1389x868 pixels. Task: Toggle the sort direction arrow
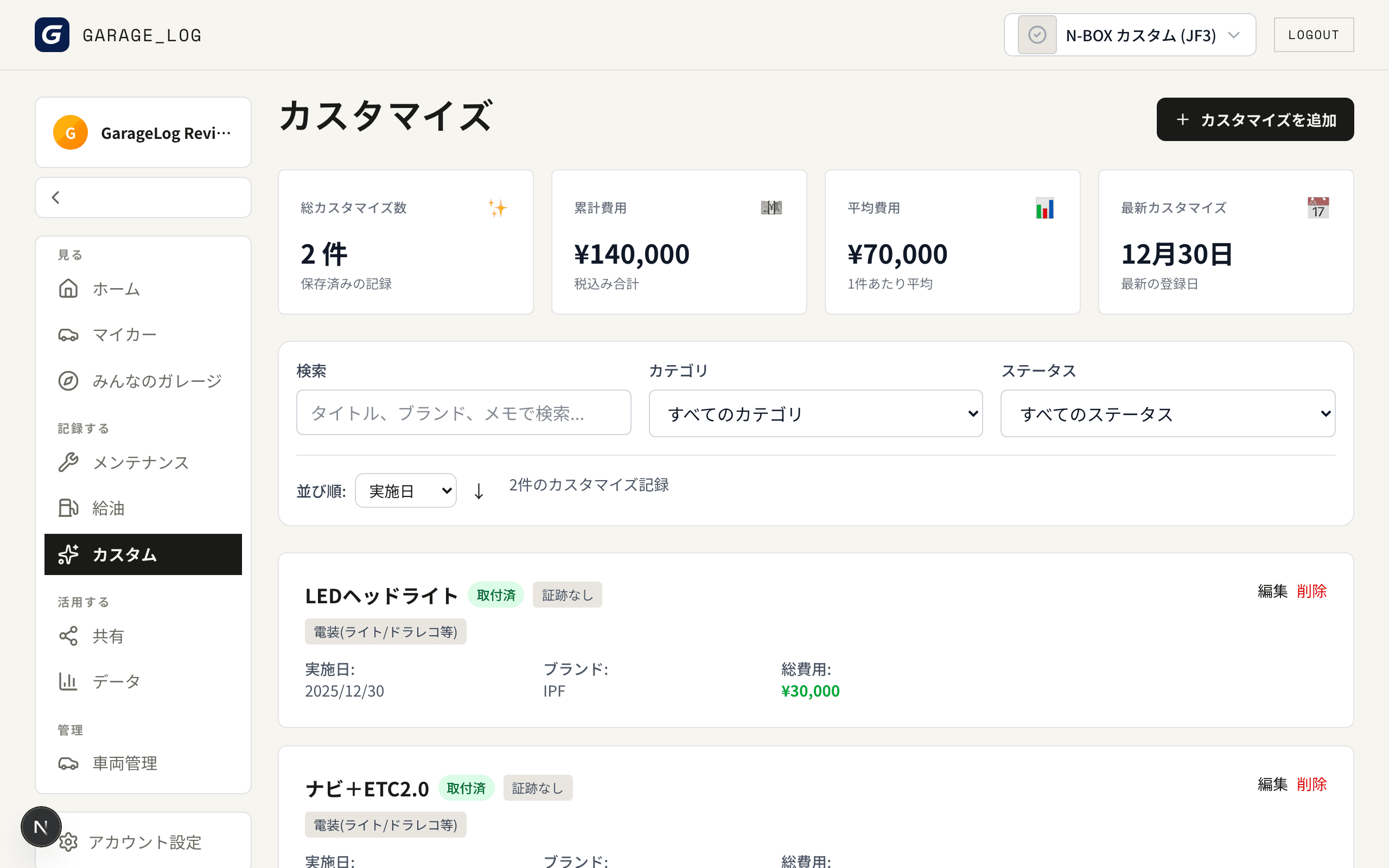point(479,491)
